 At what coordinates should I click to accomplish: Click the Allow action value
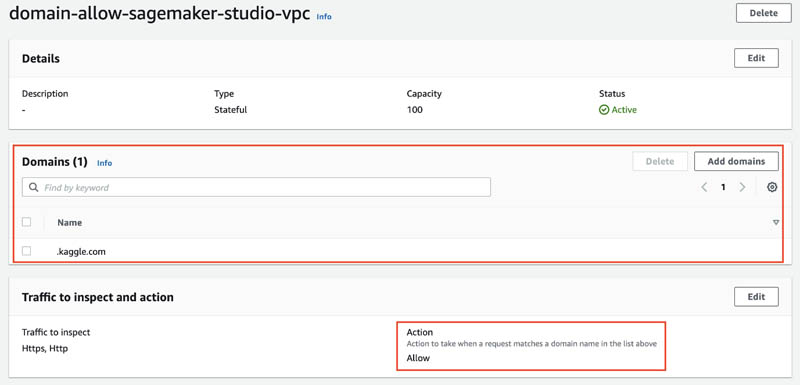pyautogui.click(x=418, y=358)
